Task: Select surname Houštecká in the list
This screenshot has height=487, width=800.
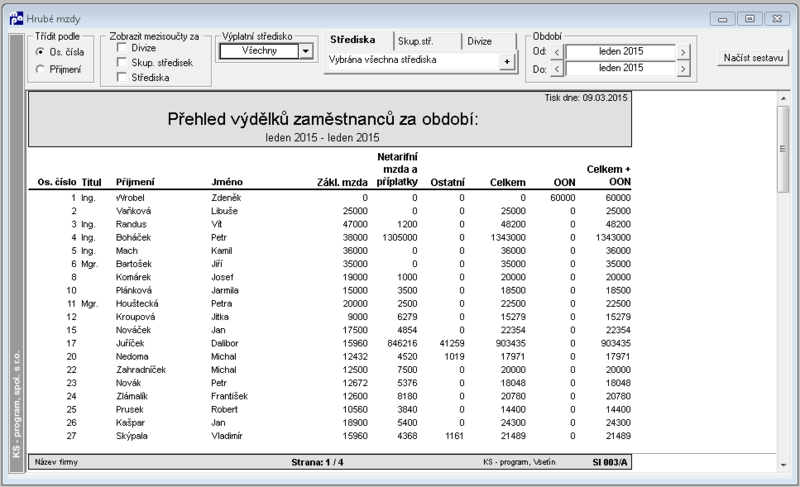Action: pyautogui.click(x=137, y=304)
